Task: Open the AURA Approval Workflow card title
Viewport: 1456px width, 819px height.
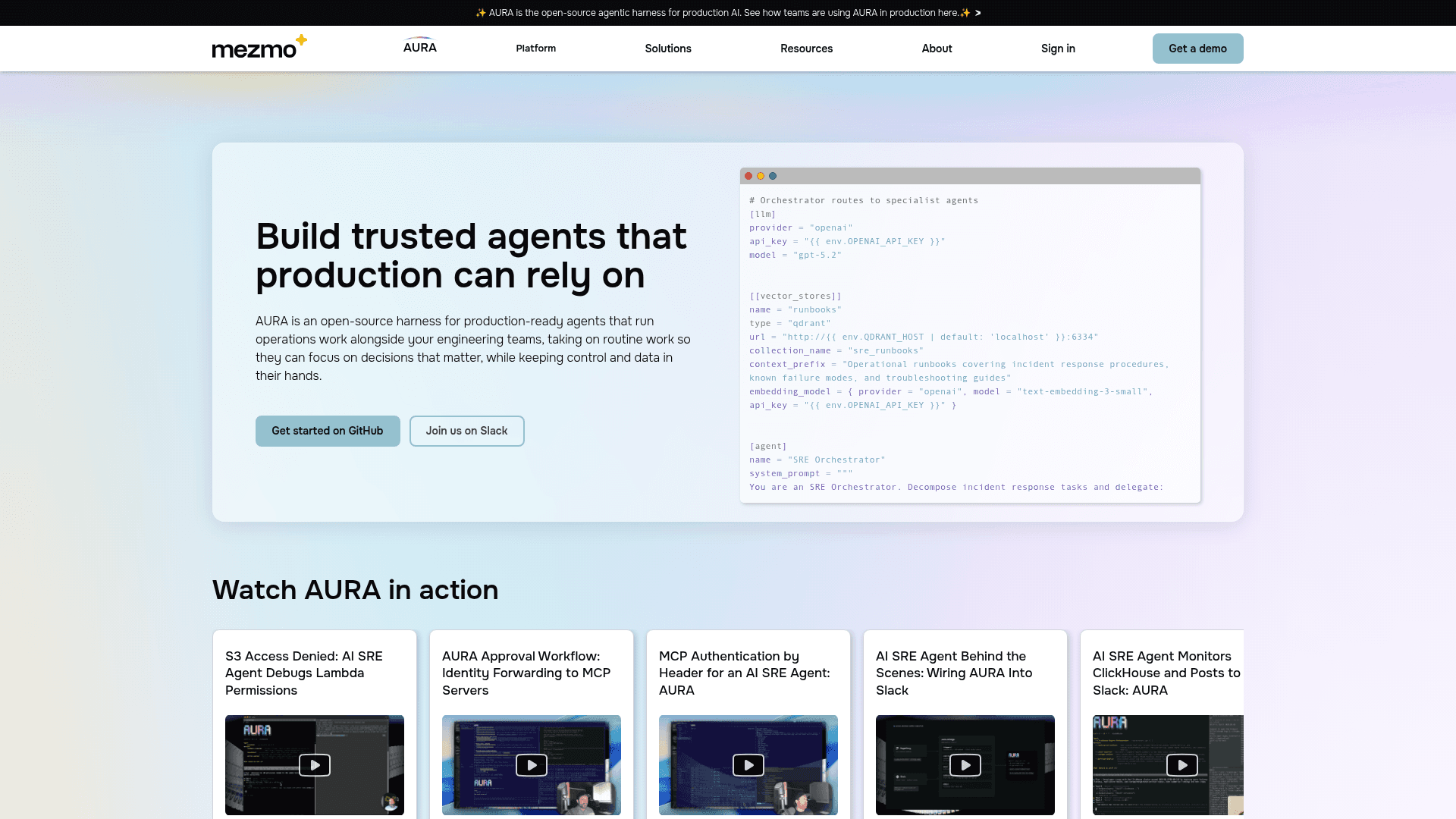Action: [526, 673]
